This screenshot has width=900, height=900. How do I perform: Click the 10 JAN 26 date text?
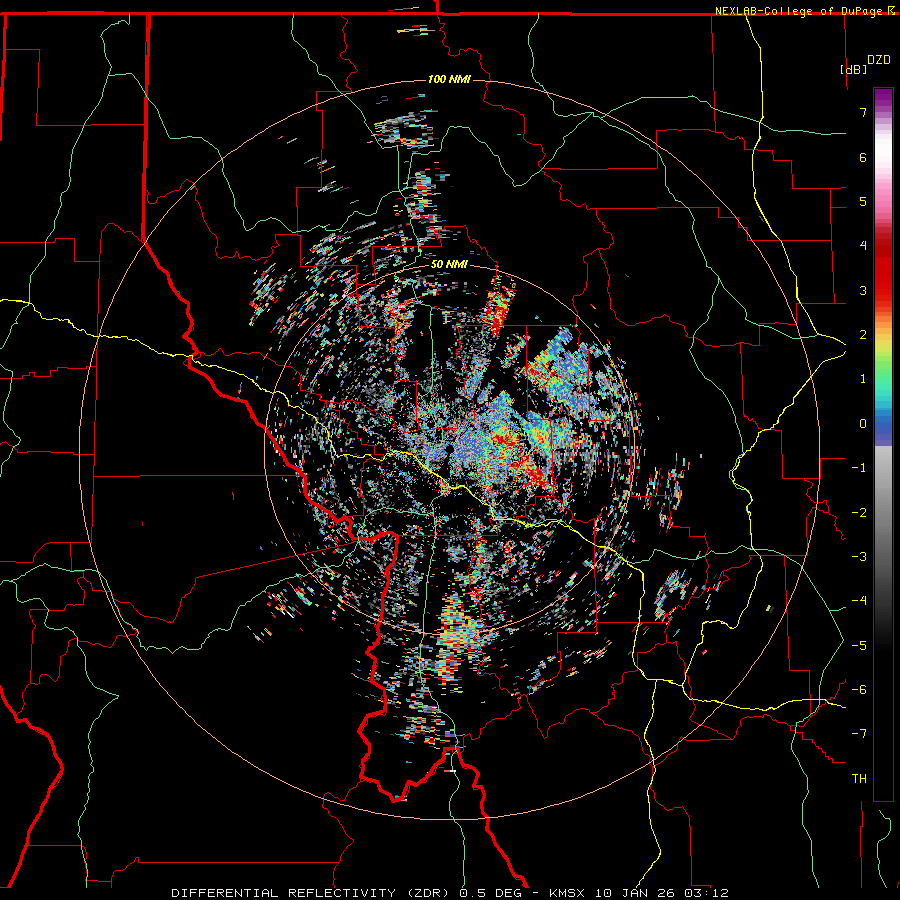click(x=634, y=893)
